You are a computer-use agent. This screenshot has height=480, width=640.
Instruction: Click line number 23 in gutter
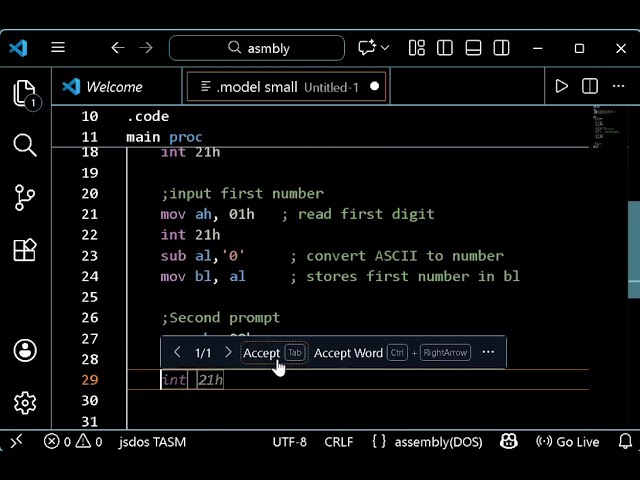click(x=90, y=256)
